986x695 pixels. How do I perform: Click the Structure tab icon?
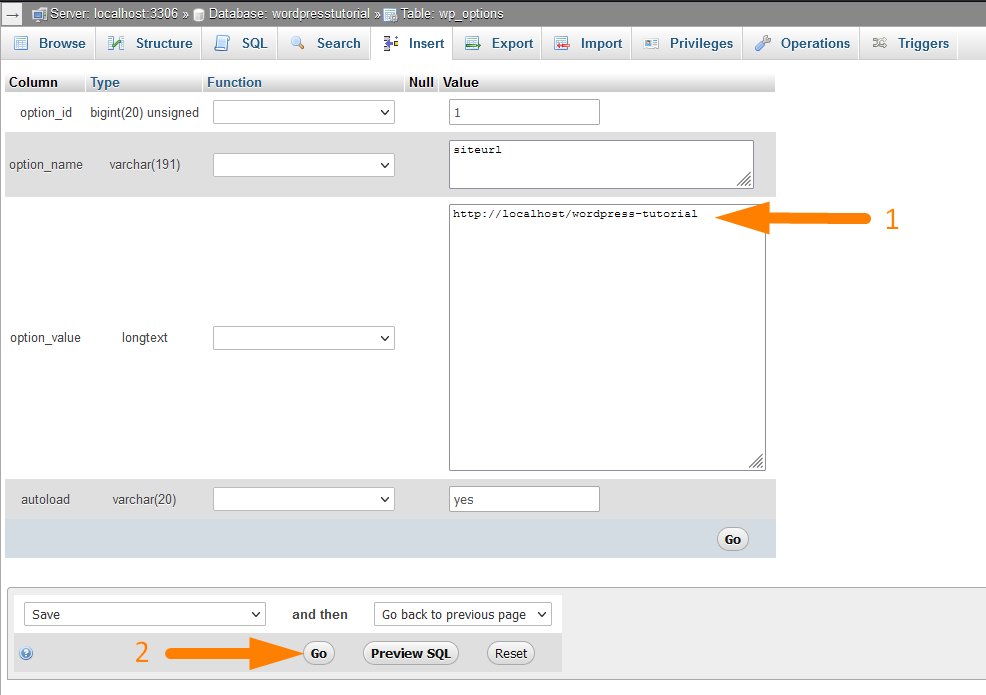pos(116,43)
